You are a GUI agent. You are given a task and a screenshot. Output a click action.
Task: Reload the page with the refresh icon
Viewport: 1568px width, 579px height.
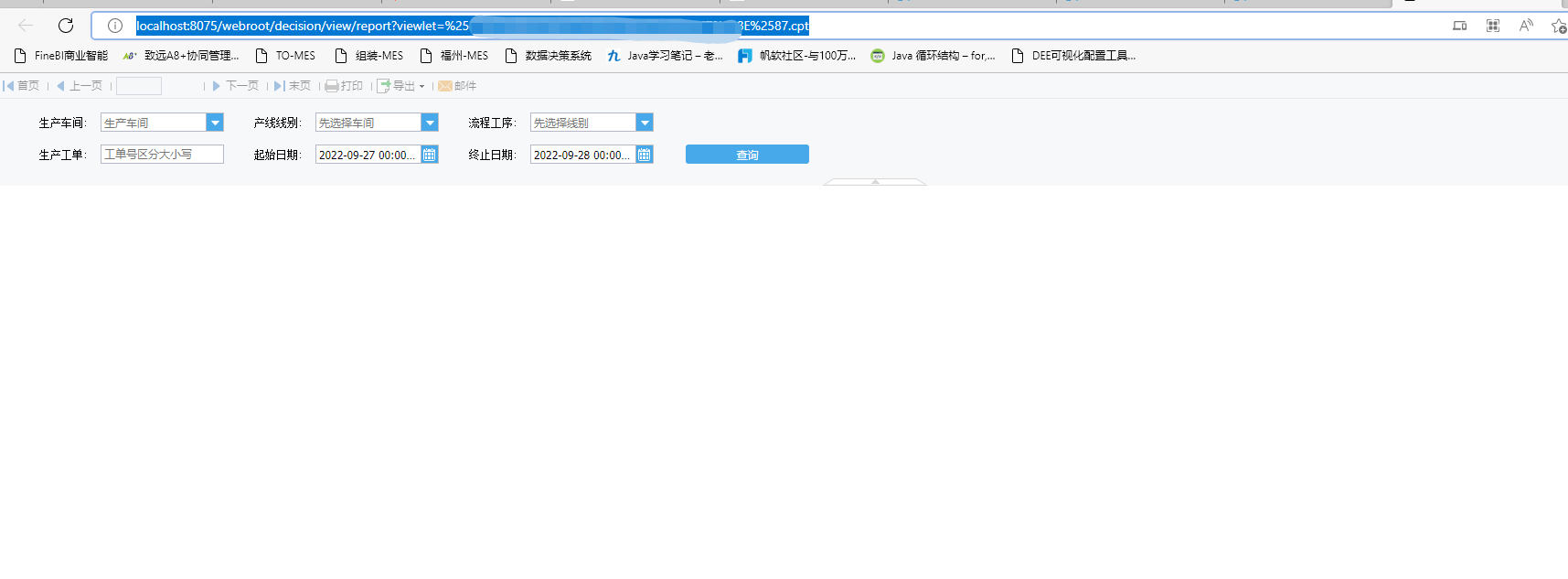point(66,26)
